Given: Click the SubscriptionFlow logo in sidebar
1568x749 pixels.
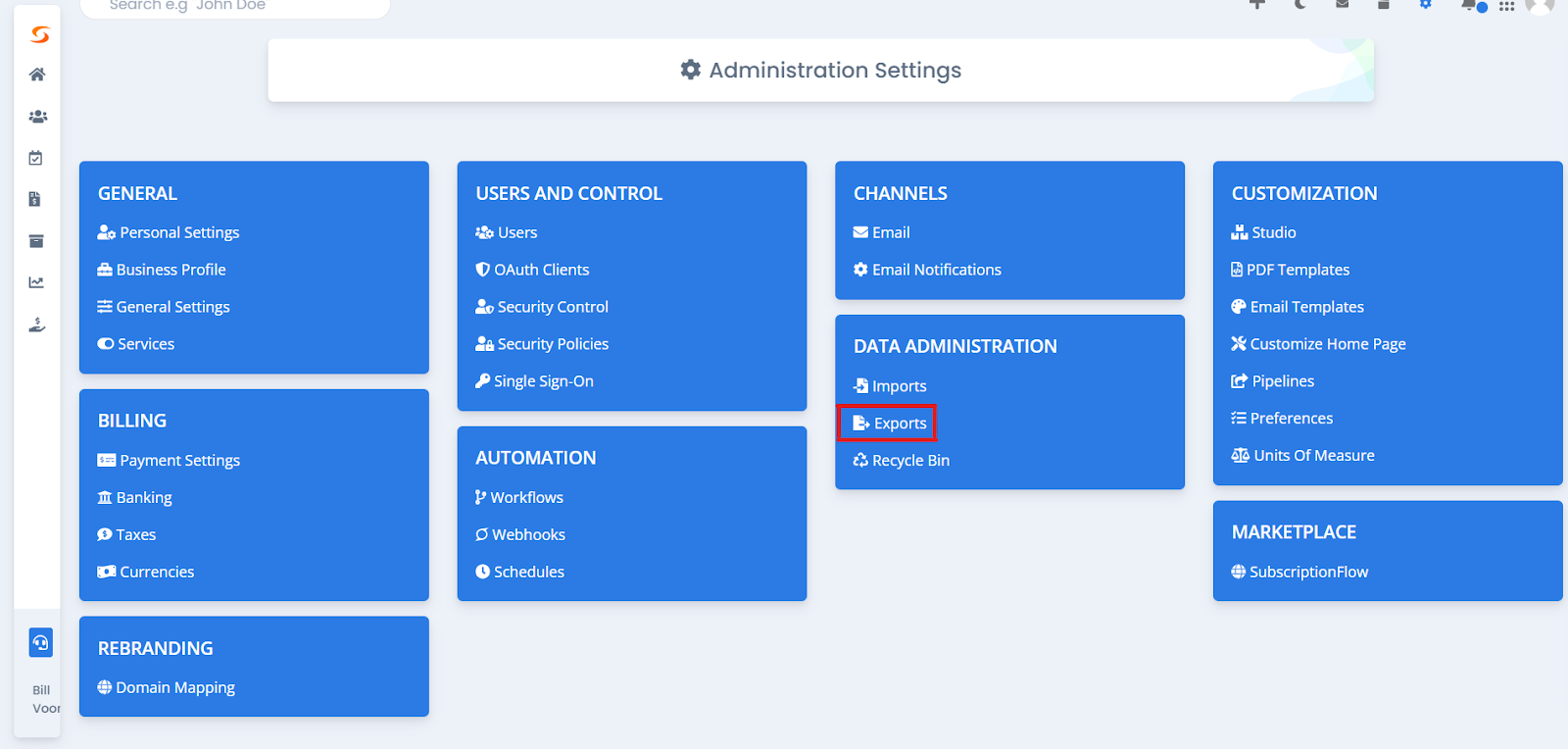Looking at the screenshot, I should pos(39,35).
